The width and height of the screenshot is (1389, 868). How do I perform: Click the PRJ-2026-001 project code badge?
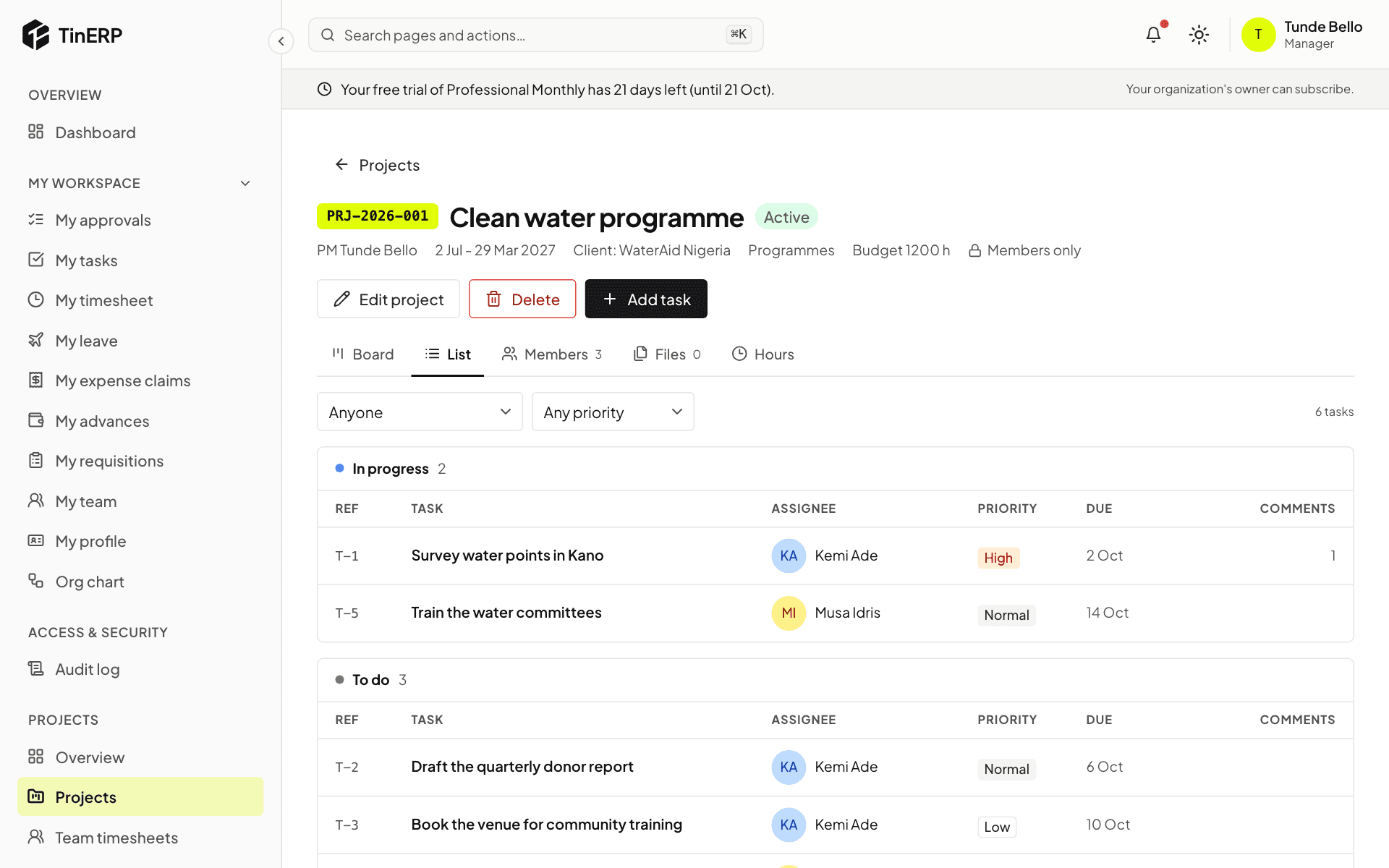click(x=378, y=216)
